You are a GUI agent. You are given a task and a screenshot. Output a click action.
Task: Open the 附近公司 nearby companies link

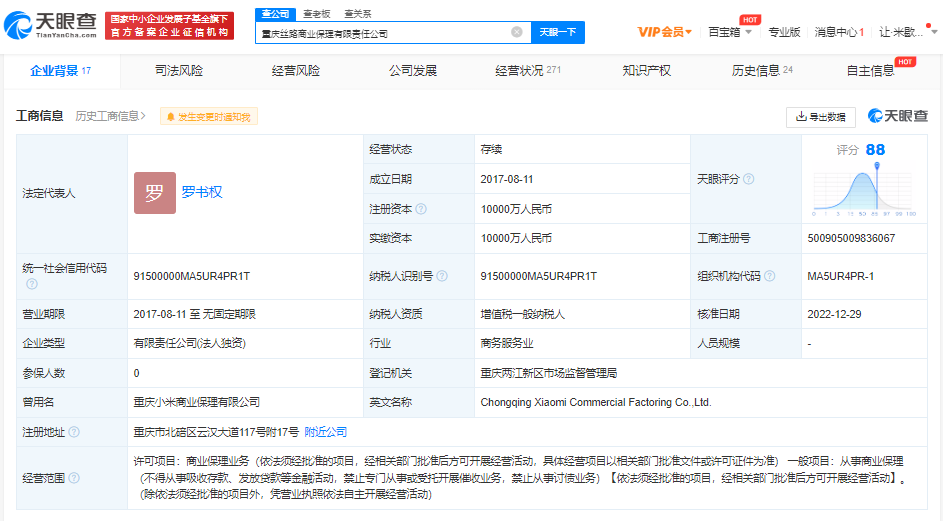point(325,432)
